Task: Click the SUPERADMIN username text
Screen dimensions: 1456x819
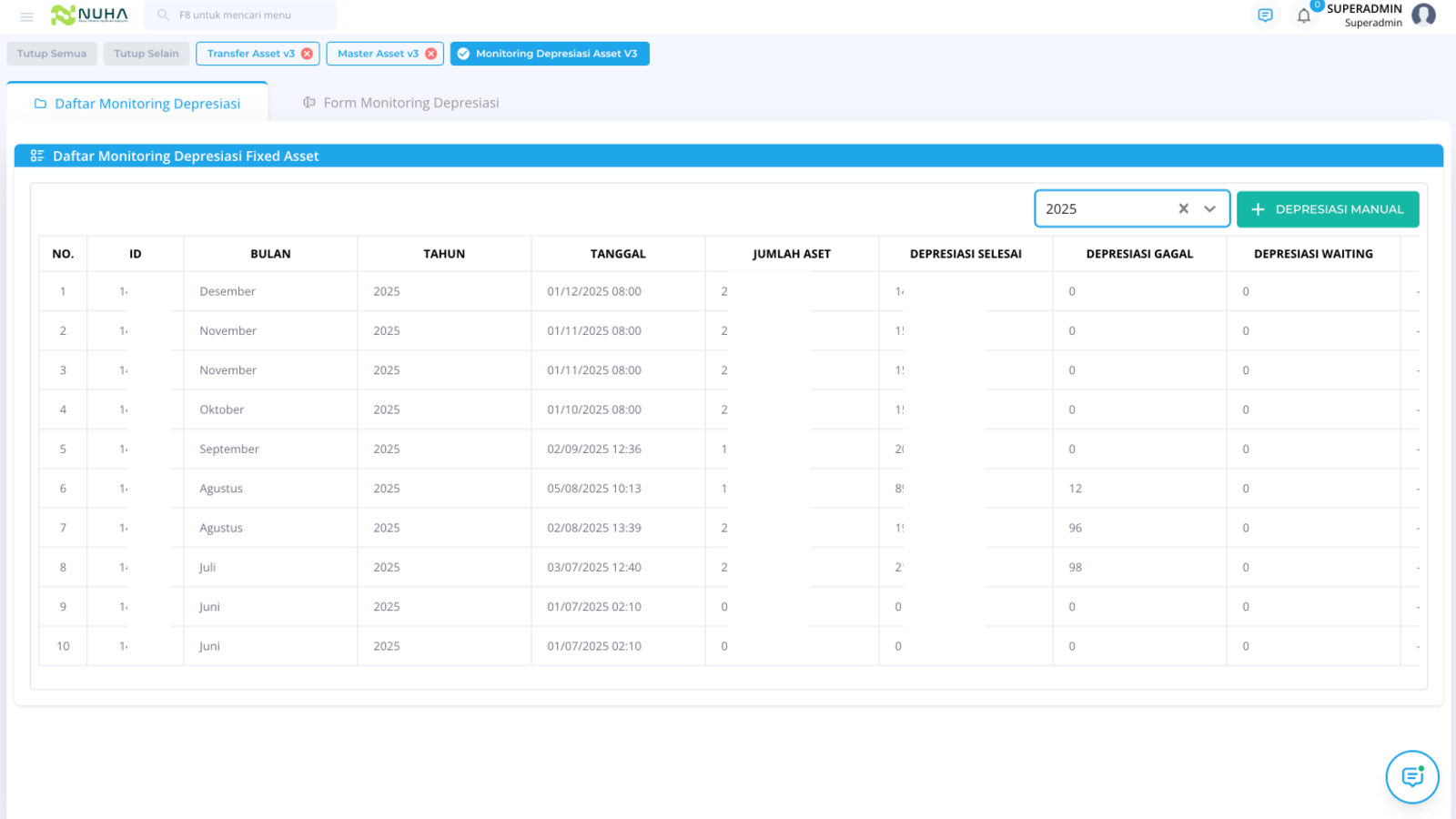Action: coord(1364,9)
